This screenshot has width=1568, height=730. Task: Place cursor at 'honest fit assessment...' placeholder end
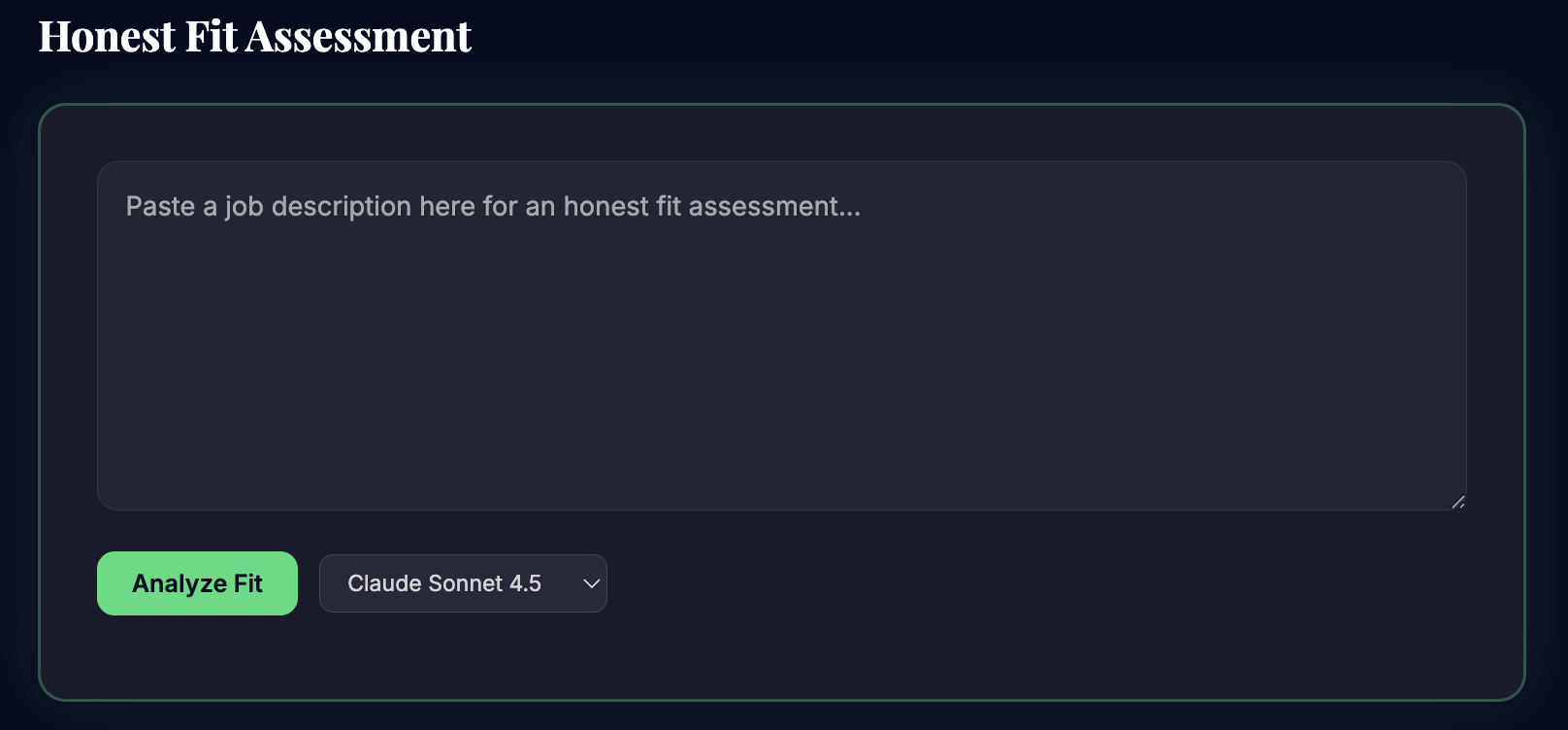click(x=859, y=206)
